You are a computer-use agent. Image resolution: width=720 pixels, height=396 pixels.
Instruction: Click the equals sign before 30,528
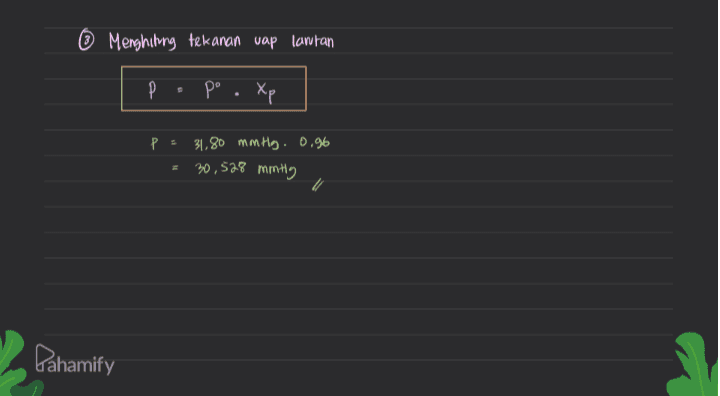pyautogui.click(x=174, y=169)
